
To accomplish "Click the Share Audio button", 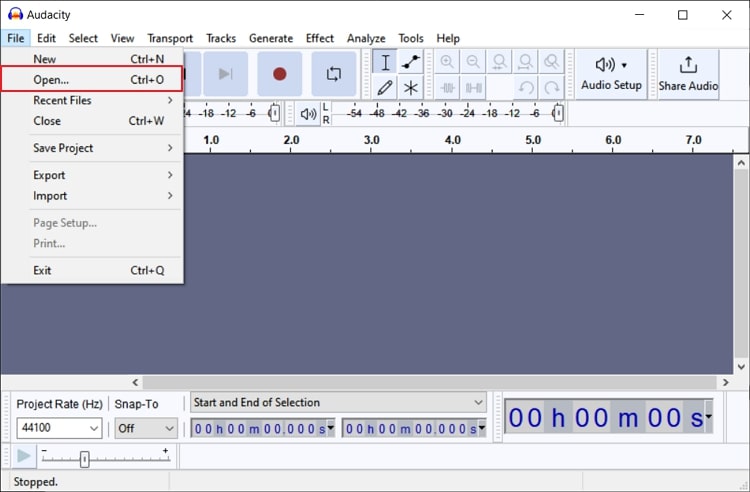I will pos(688,75).
